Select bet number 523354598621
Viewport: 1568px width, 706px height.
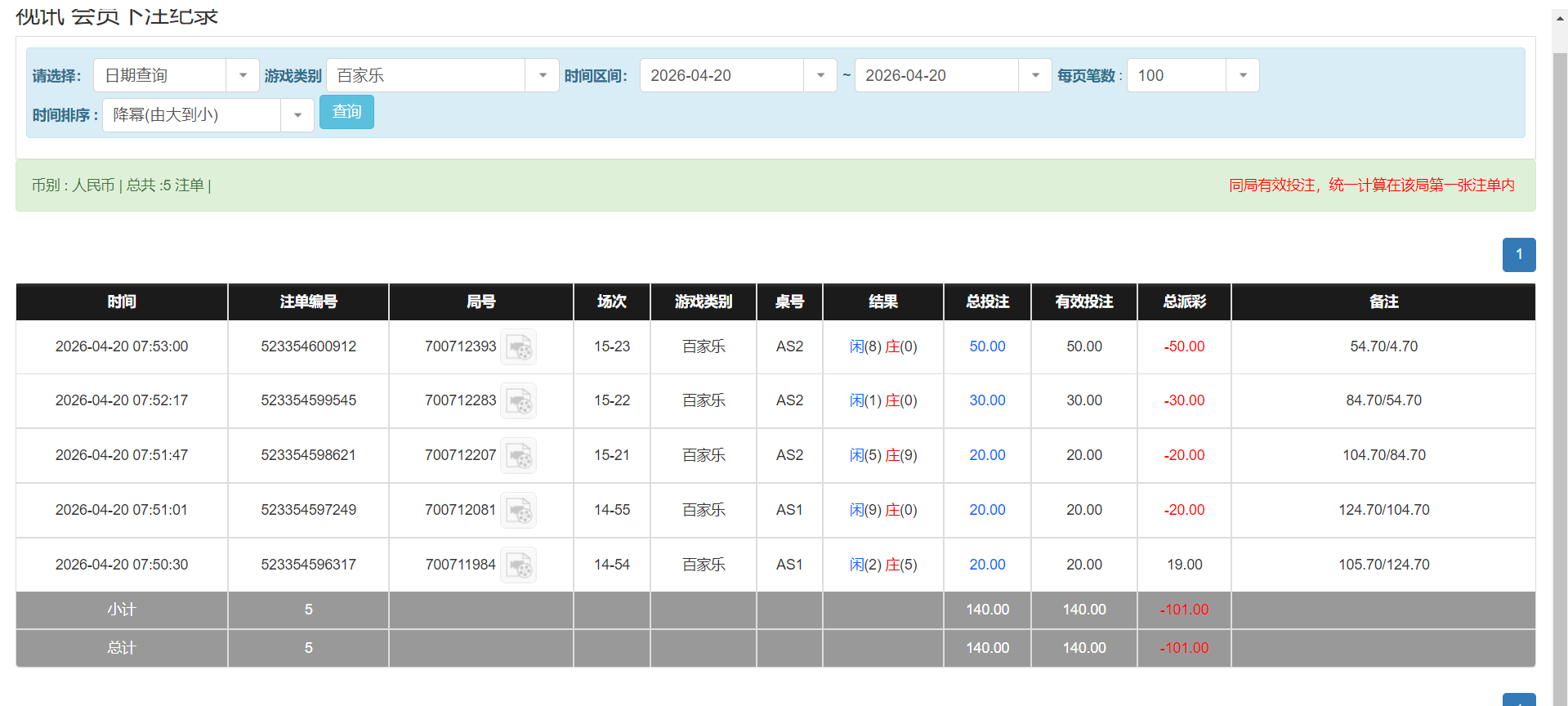(x=309, y=455)
